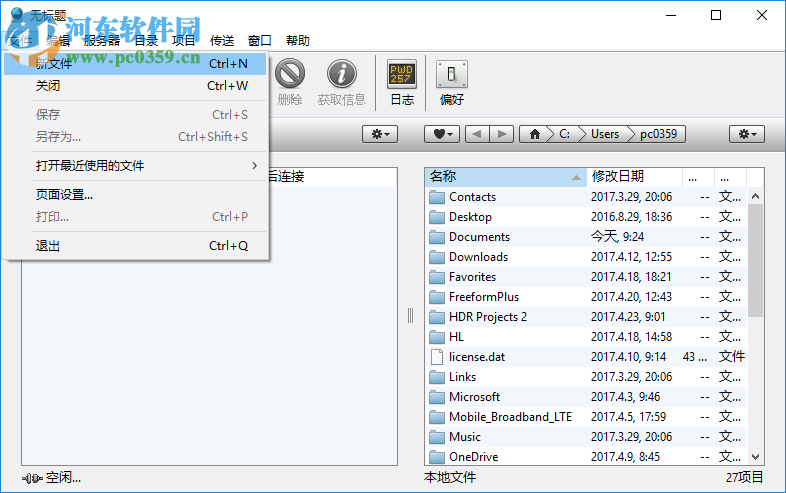The height and width of the screenshot is (493, 786).
Task: Expand the recently used files submenu arrow
Action: point(255,166)
